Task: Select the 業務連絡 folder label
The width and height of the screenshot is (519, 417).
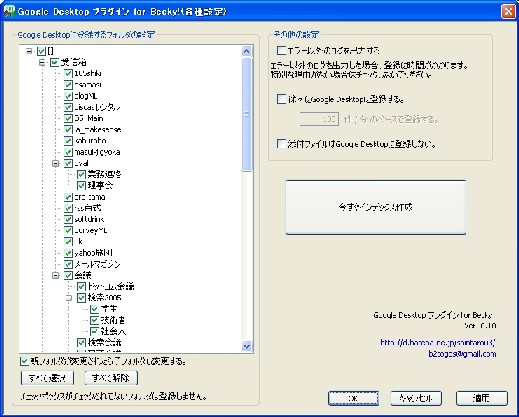Action: (x=104, y=174)
